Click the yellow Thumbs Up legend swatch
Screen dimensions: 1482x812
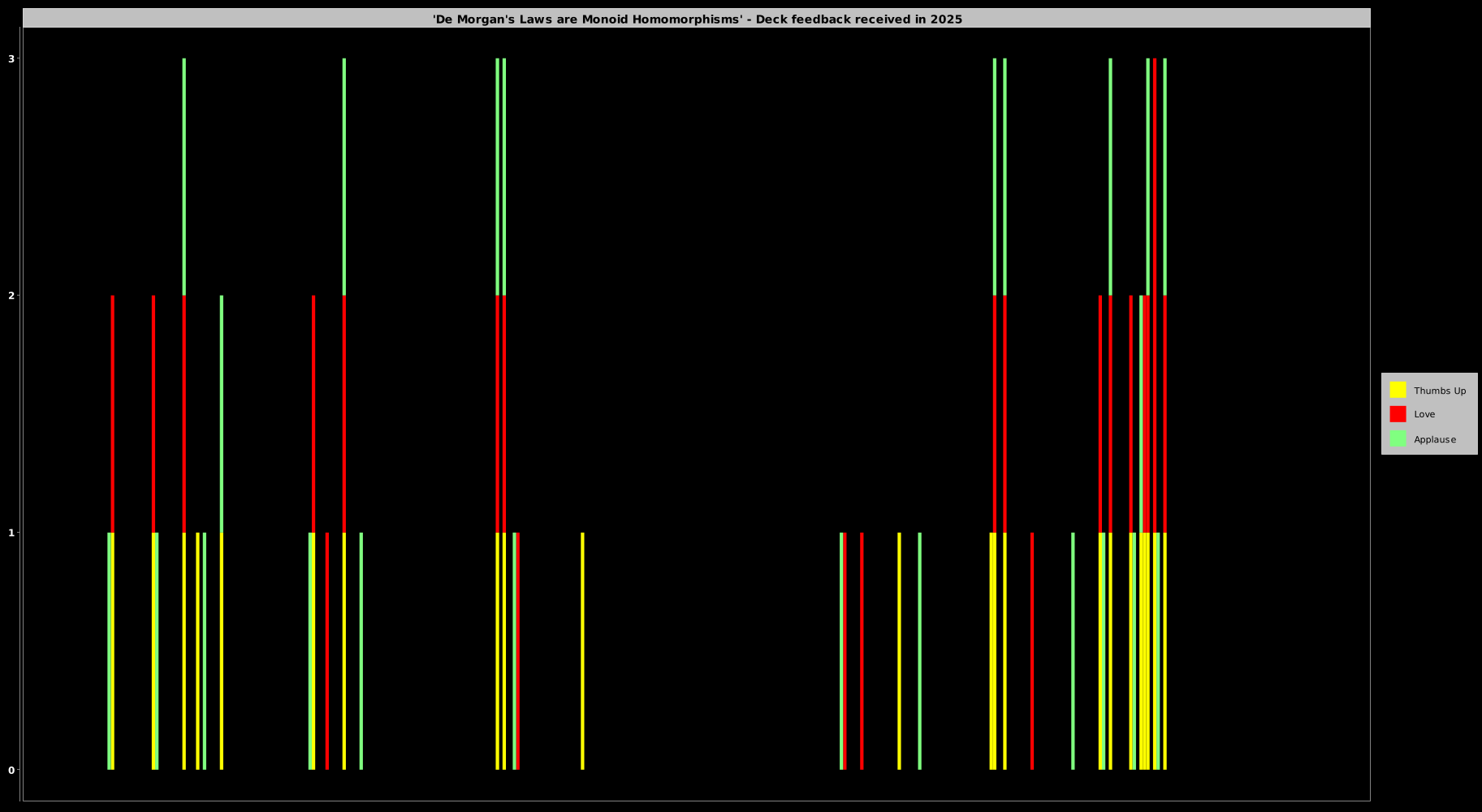coord(1398,390)
